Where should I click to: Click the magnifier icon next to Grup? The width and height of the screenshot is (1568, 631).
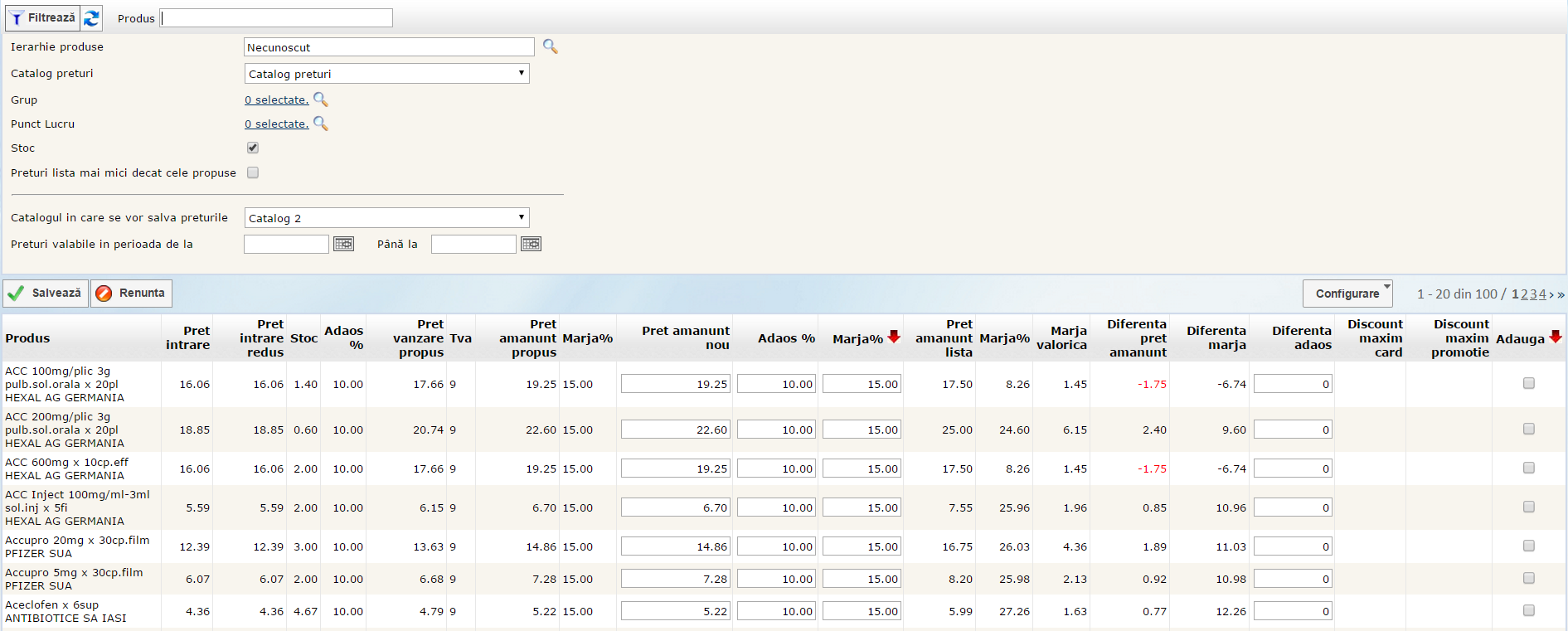point(321,100)
